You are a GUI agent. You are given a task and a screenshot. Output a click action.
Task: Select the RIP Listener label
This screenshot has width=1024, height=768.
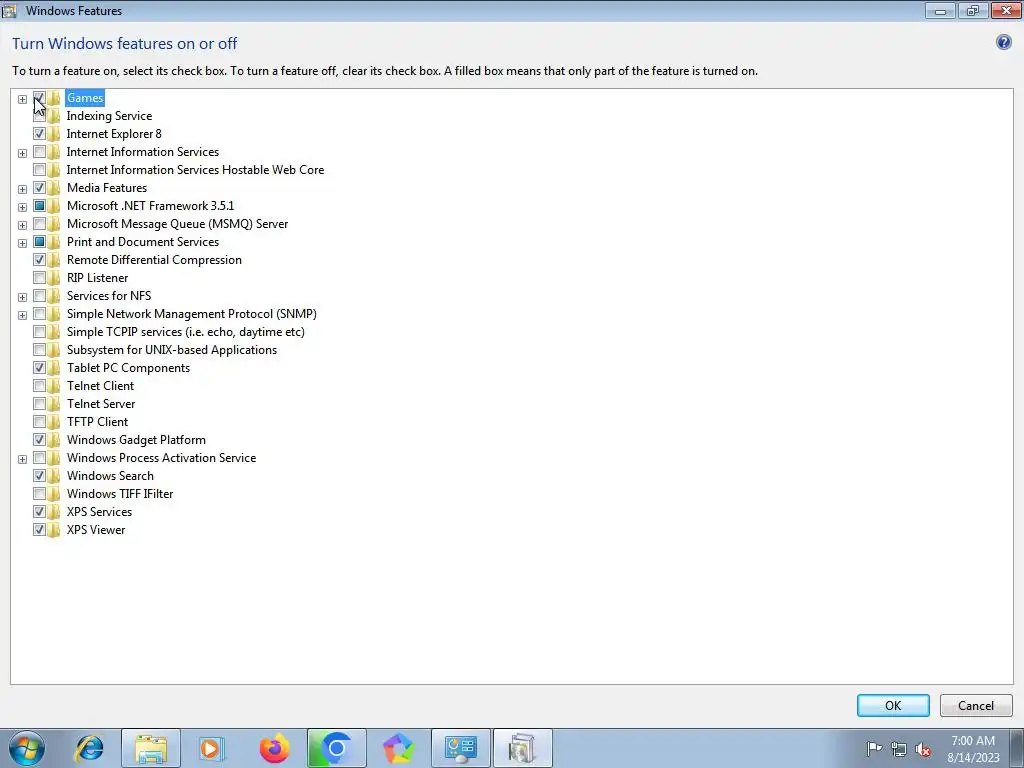(97, 278)
